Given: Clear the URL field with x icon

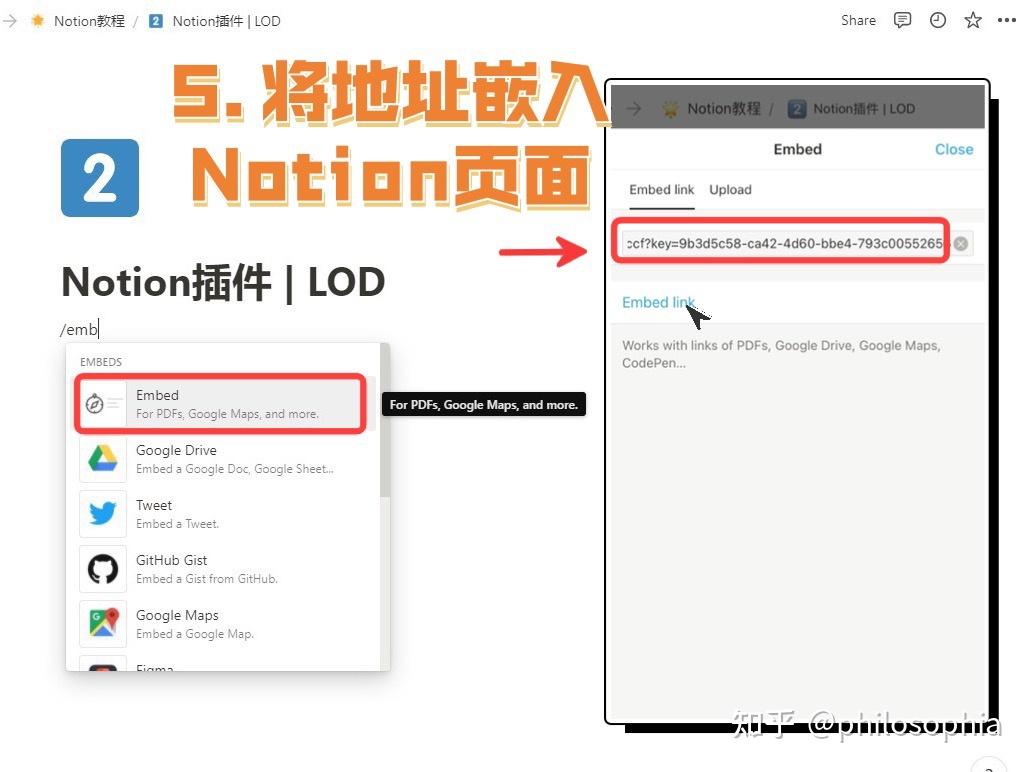Looking at the screenshot, I should tap(961, 243).
